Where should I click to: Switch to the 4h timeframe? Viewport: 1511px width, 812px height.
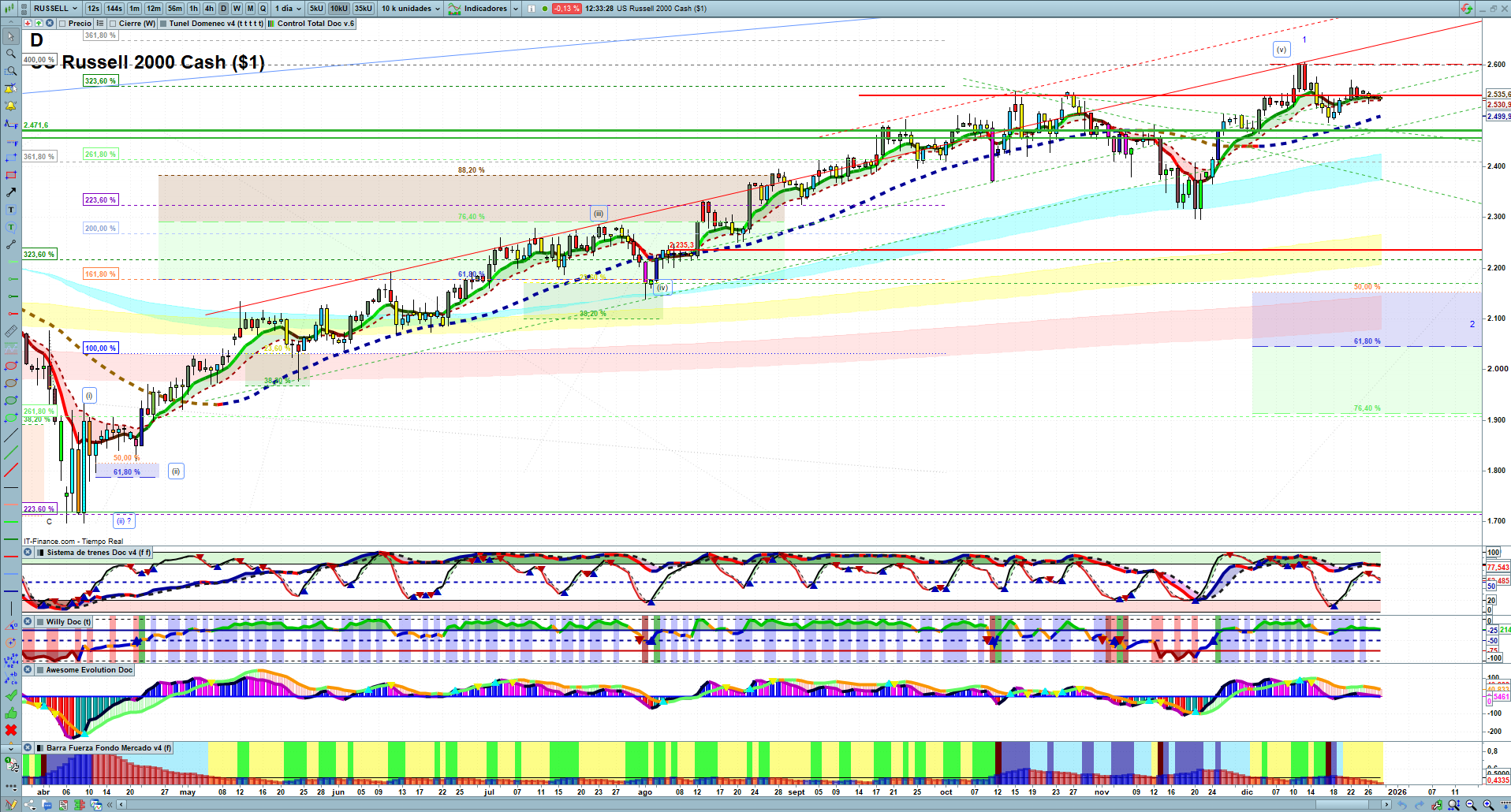click(x=209, y=9)
